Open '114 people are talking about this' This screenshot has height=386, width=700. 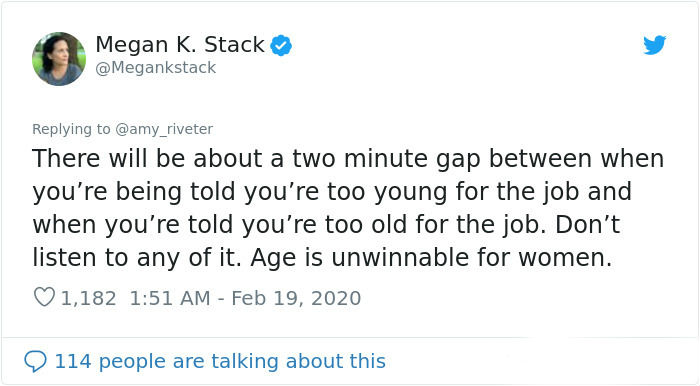(220, 361)
